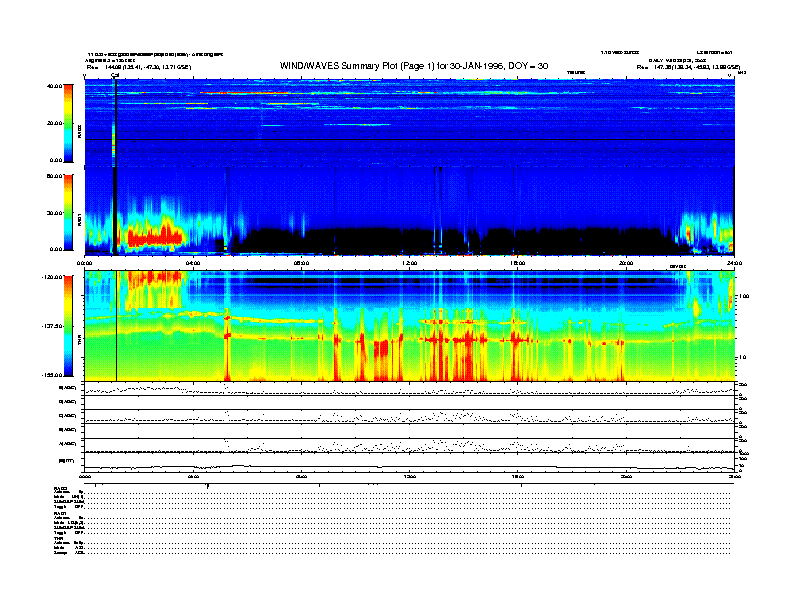The width and height of the screenshot is (792, 612).
Task: Select the RAD1 color scale bar
Action: coord(68,212)
